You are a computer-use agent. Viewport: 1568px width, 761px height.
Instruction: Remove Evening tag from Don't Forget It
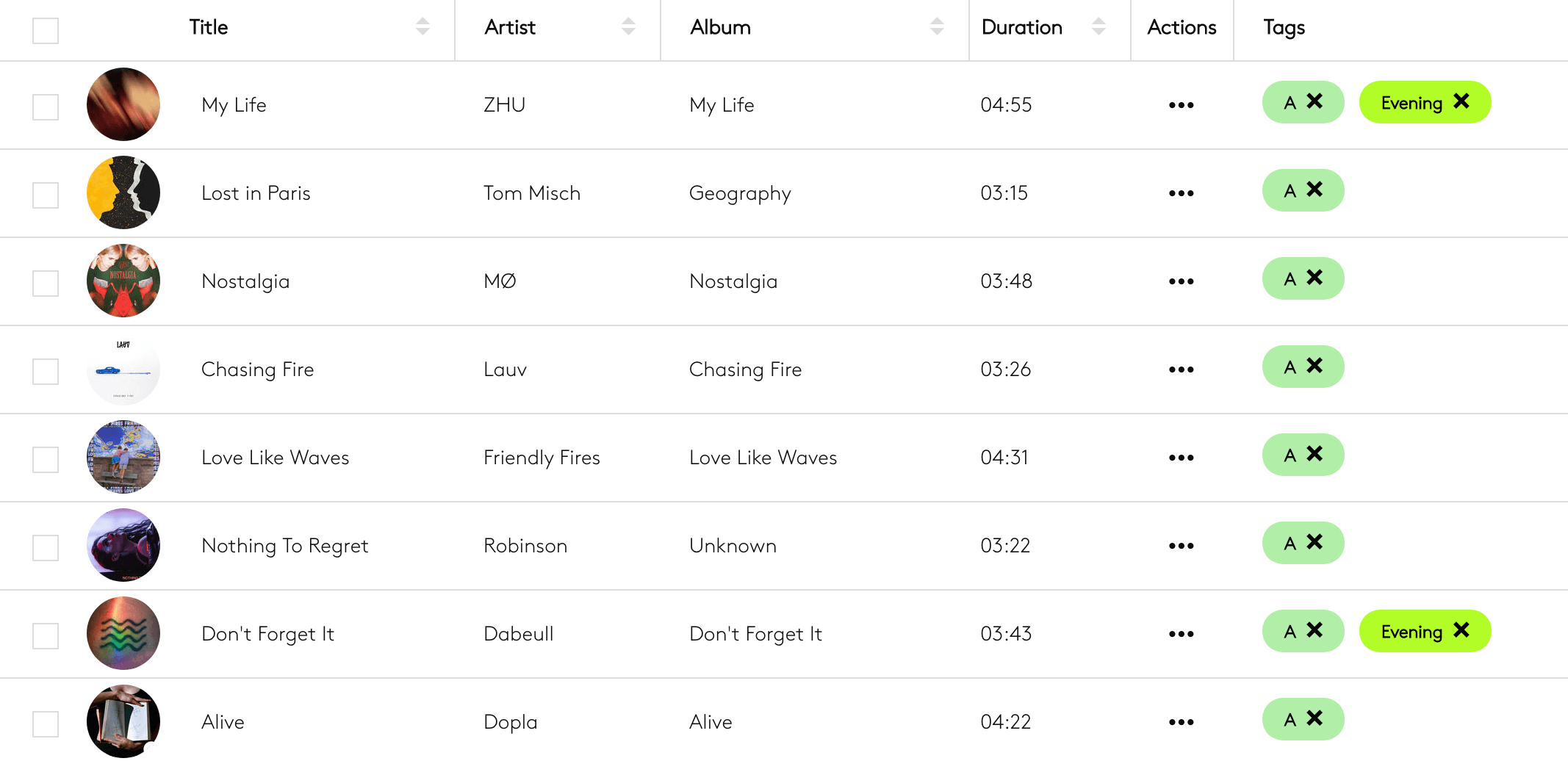click(x=1461, y=630)
